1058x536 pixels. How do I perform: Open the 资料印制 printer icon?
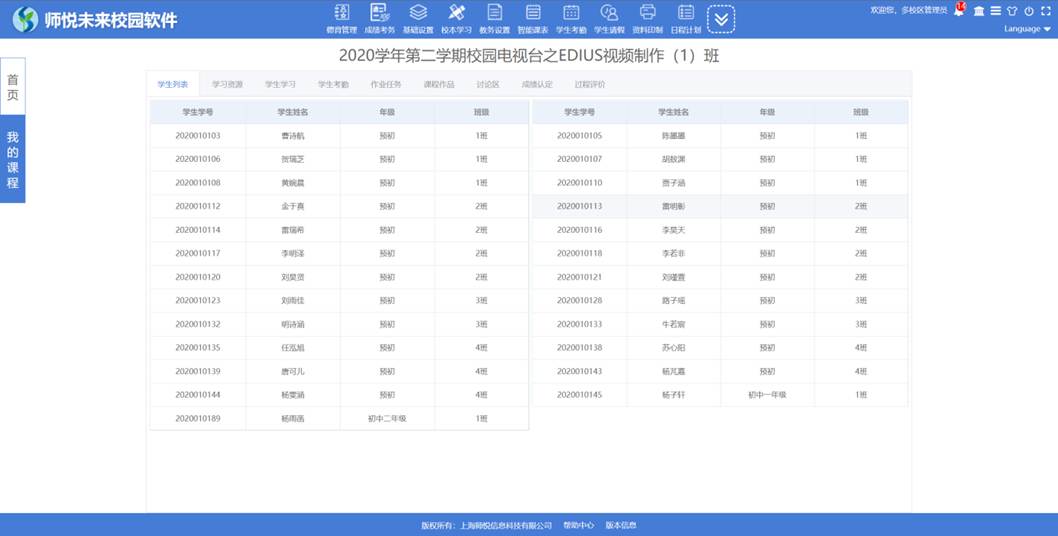click(x=648, y=14)
